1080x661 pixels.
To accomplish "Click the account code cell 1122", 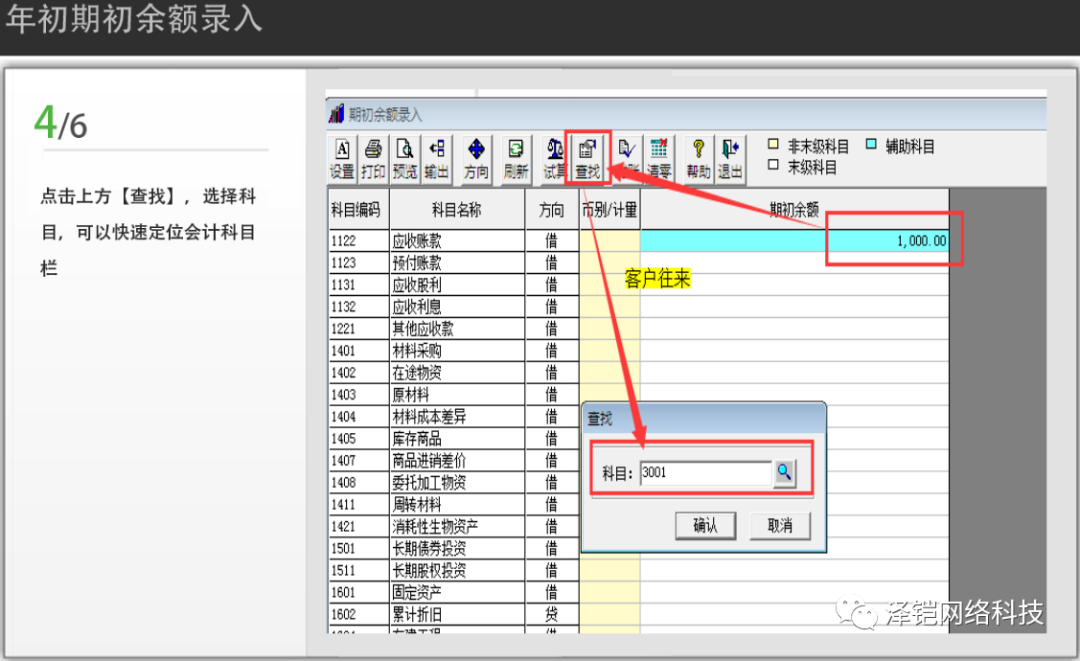I will pyautogui.click(x=359, y=241).
